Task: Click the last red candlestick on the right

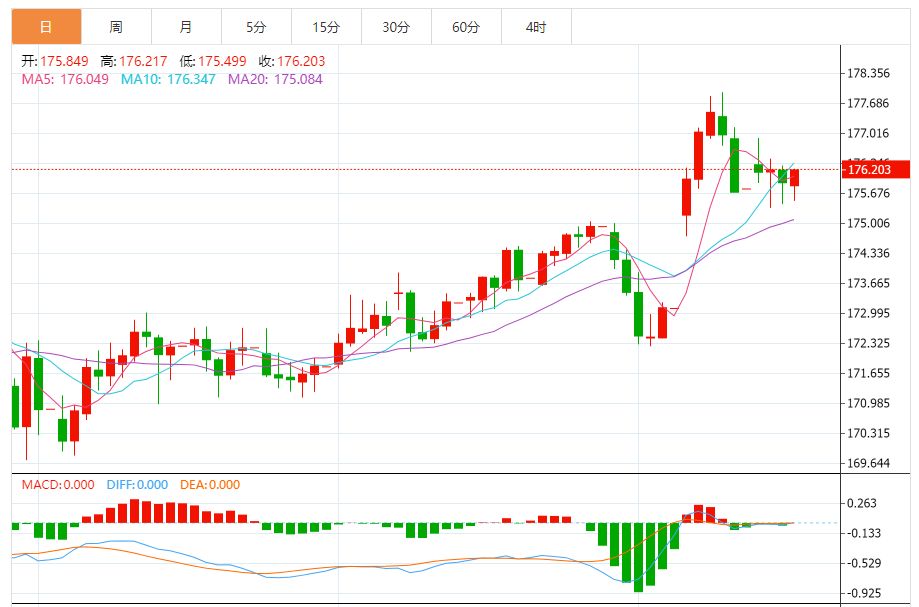Action: pyautogui.click(x=794, y=178)
